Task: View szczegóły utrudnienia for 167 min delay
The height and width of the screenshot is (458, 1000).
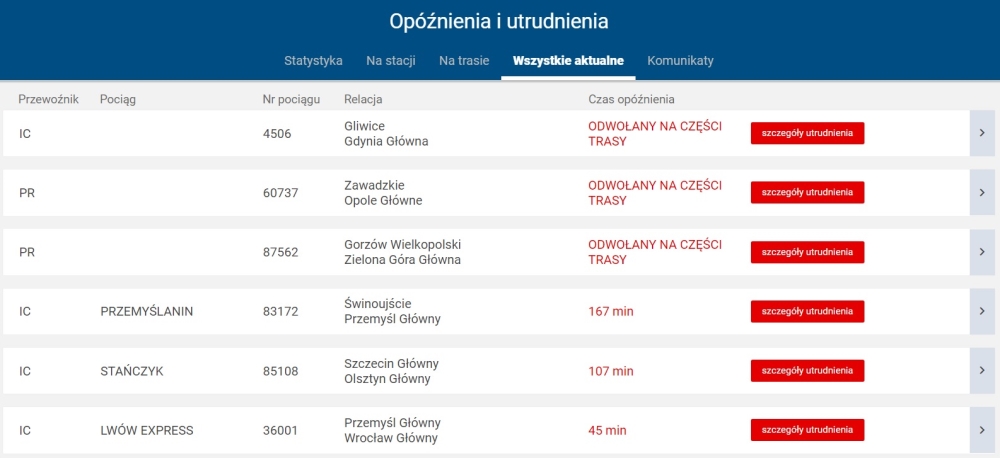Action: (807, 311)
